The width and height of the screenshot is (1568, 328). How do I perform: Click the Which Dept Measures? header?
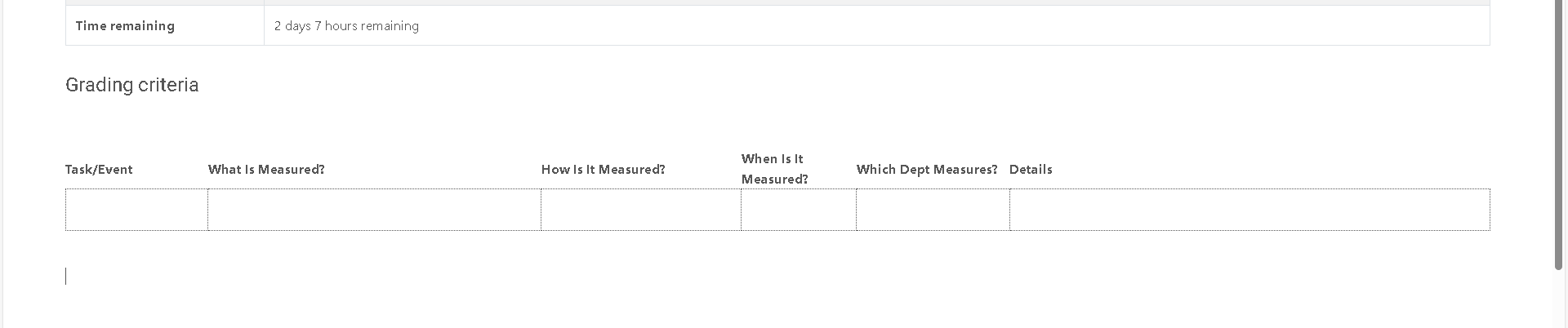point(927,170)
